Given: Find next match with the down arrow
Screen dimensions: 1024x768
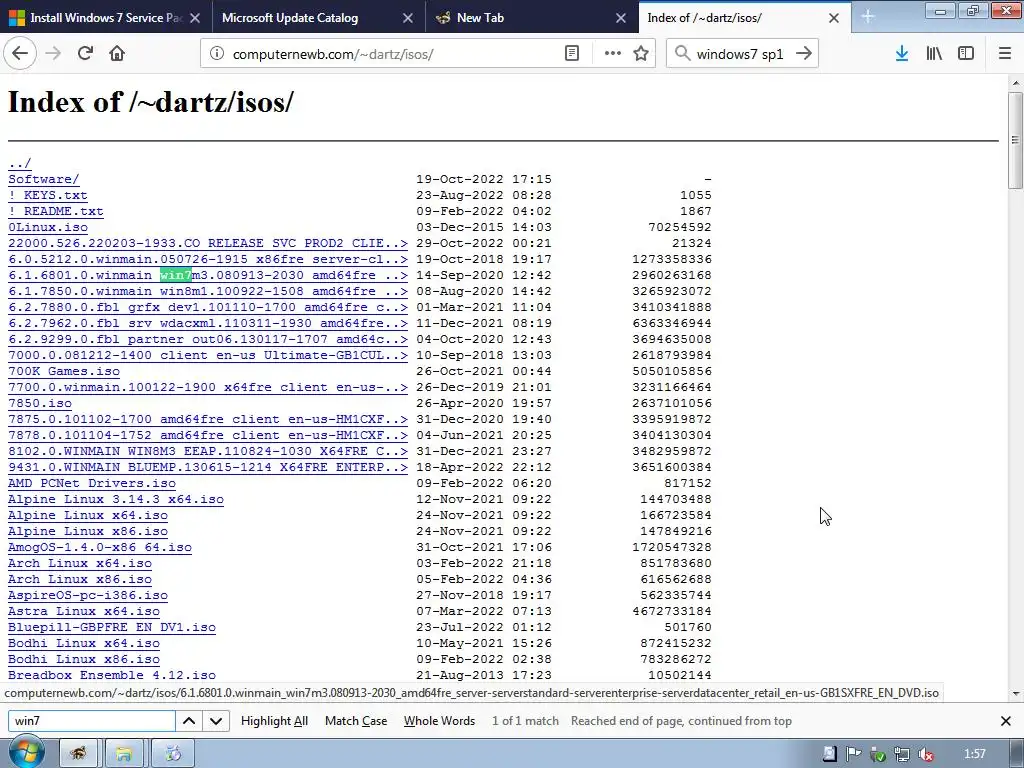Looking at the screenshot, I should pos(216,721).
